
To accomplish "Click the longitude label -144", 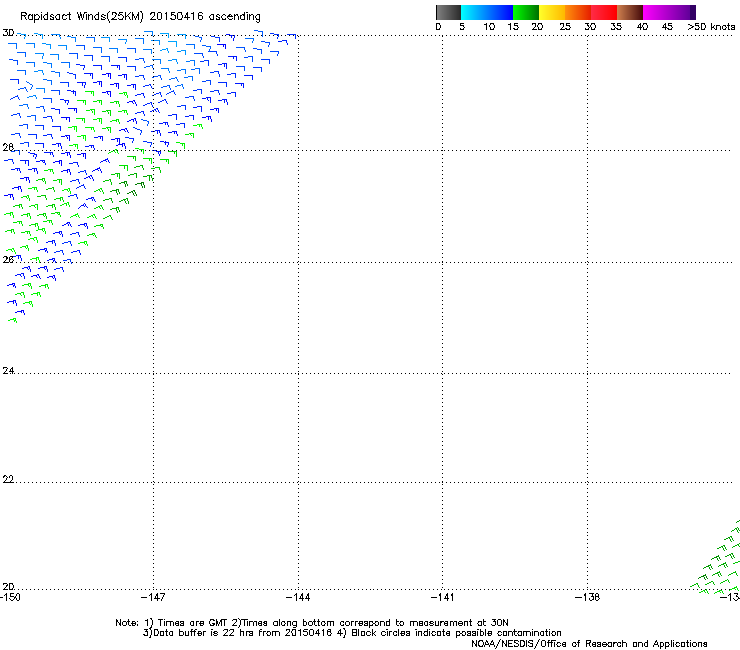I will click(x=298, y=597).
